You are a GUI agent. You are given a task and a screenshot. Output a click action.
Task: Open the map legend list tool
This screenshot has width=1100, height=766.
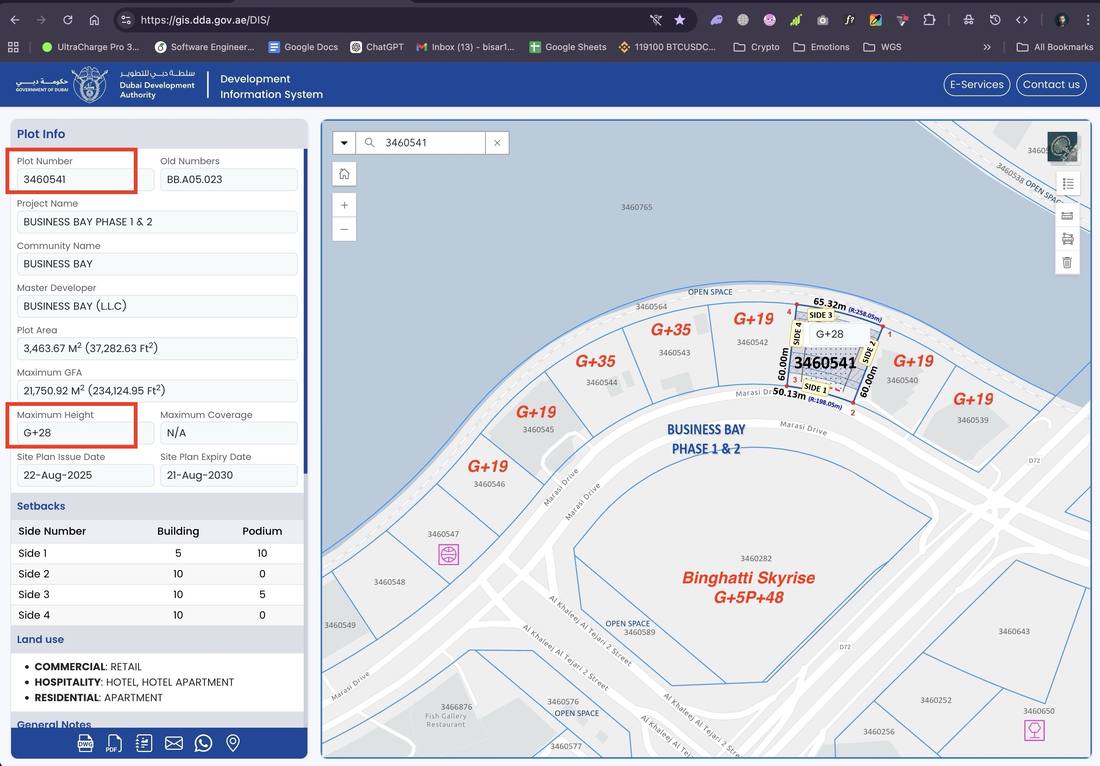click(x=1068, y=184)
